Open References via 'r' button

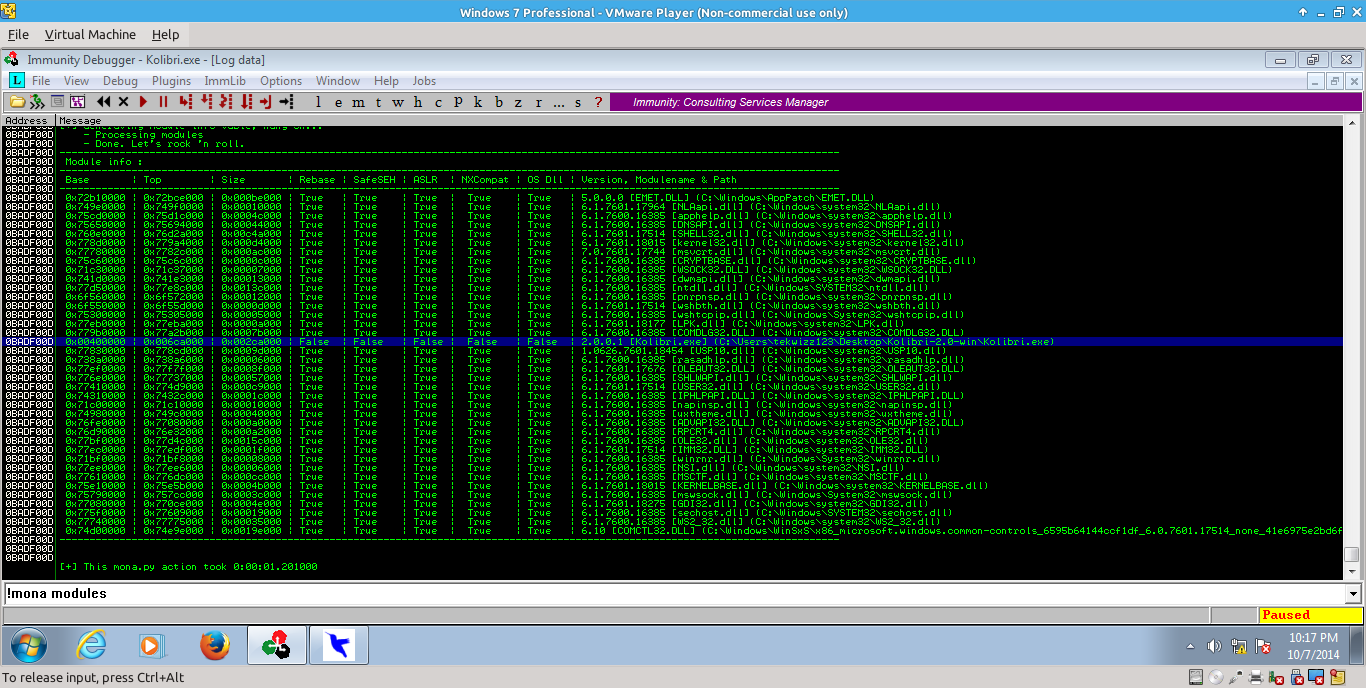[538, 102]
